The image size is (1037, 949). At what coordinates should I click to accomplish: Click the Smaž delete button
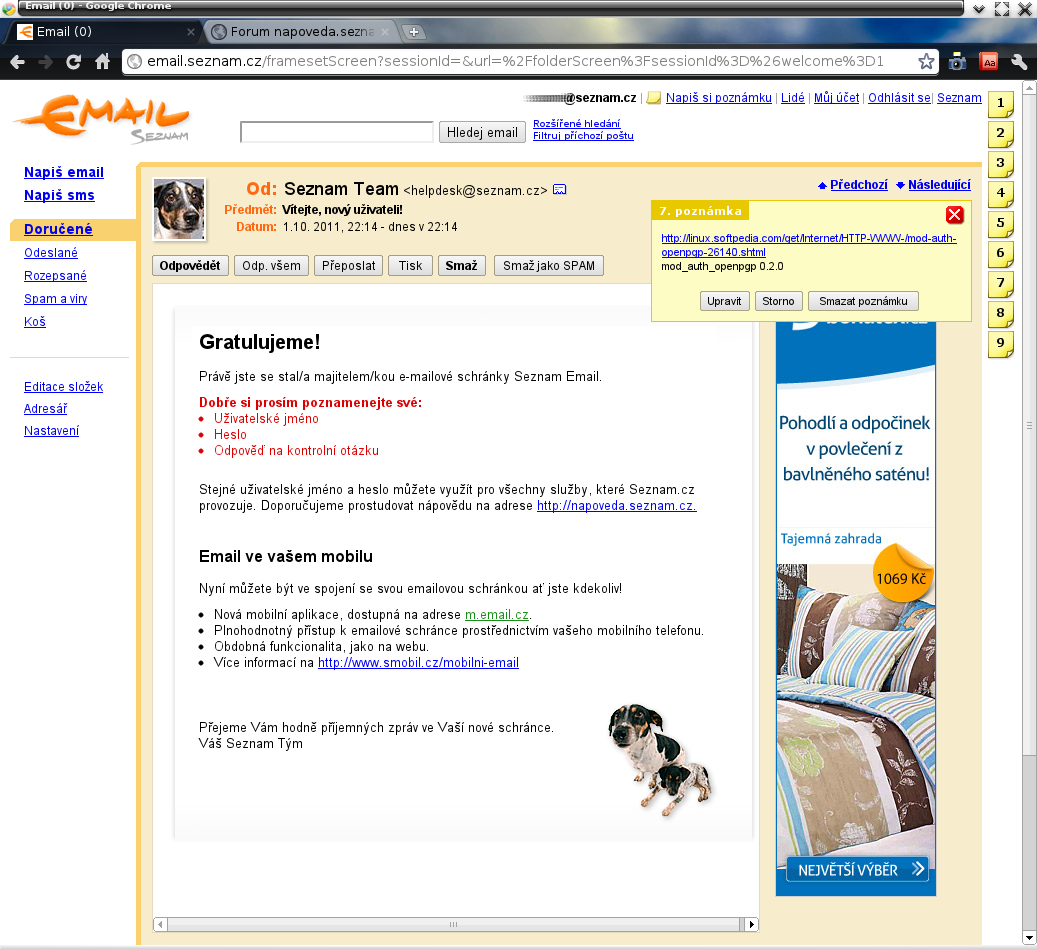click(x=462, y=266)
